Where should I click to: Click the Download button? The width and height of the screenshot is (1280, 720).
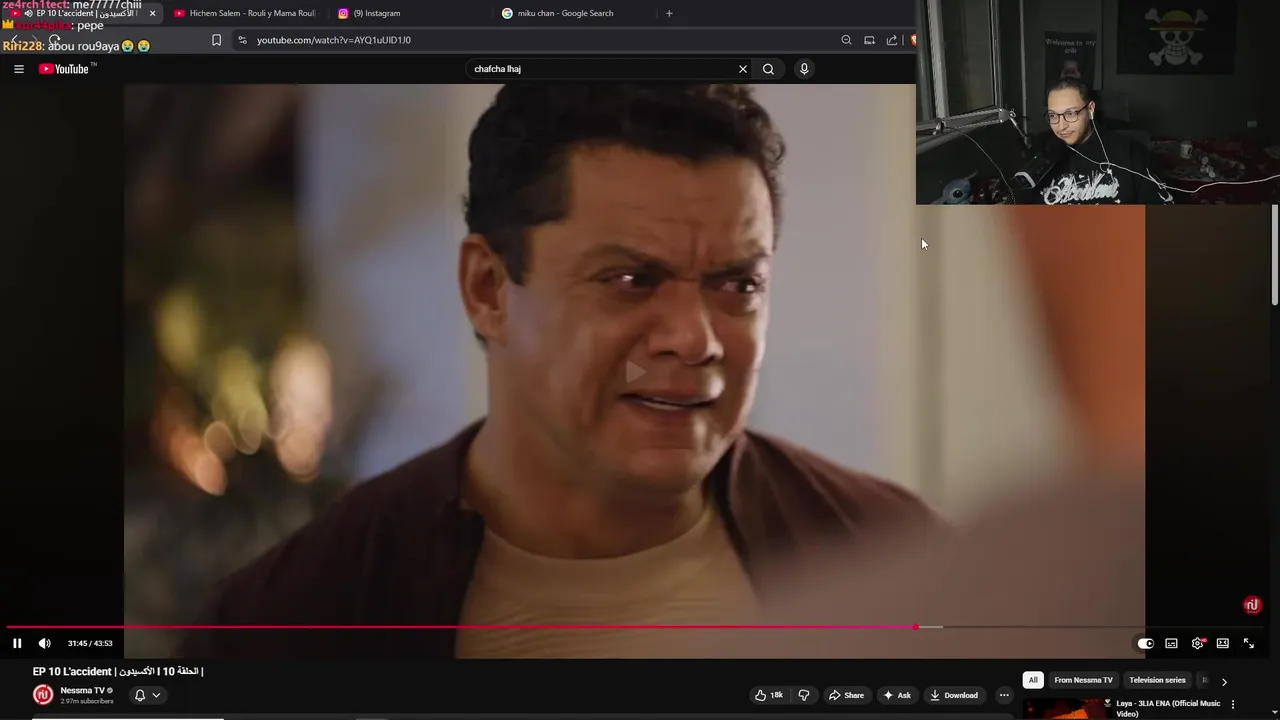point(953,695)
